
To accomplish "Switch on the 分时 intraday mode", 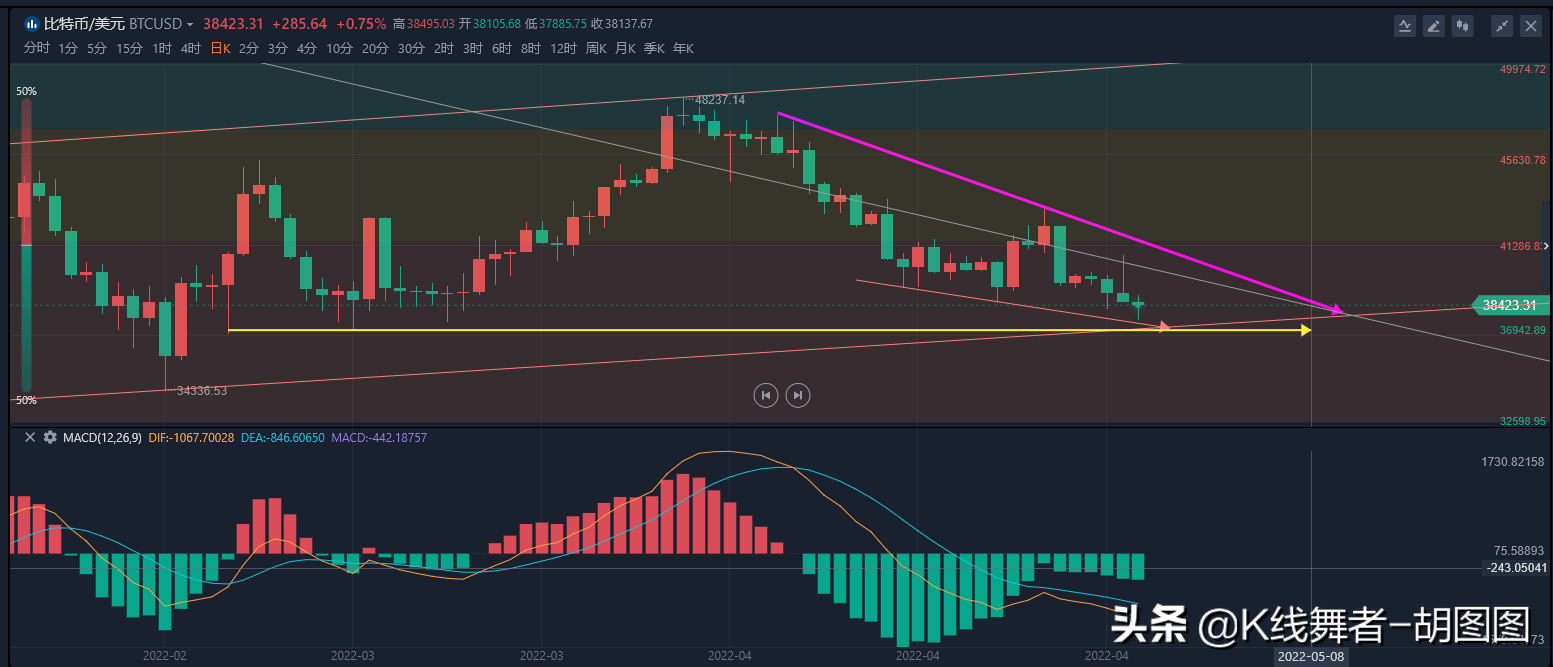I will click(36, 47).
